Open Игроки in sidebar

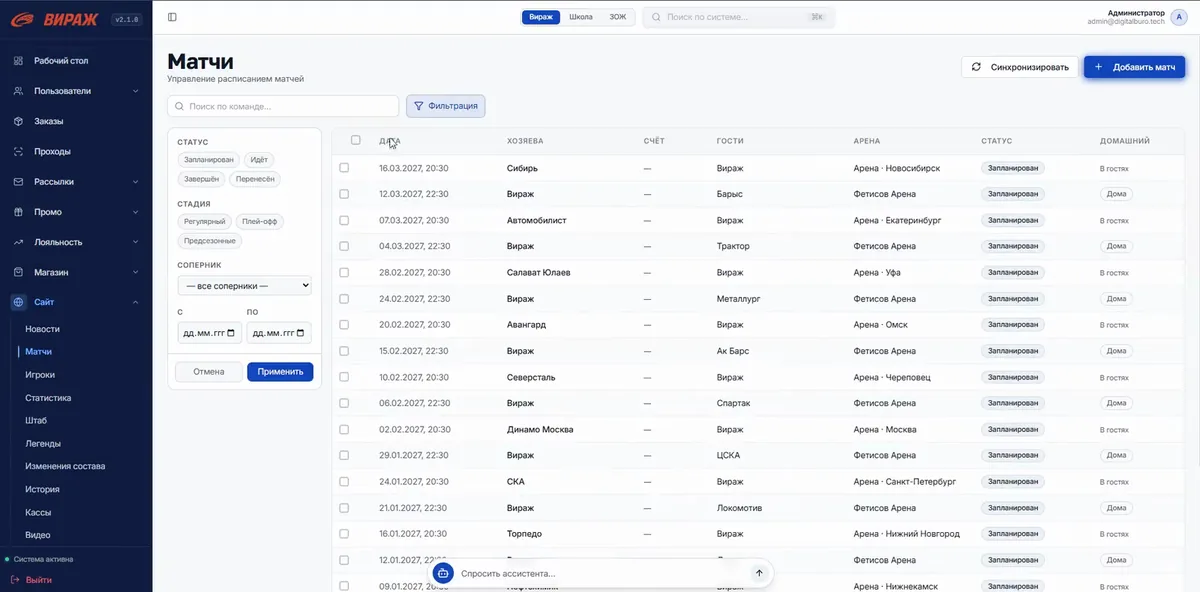click(x=40, y=375)
